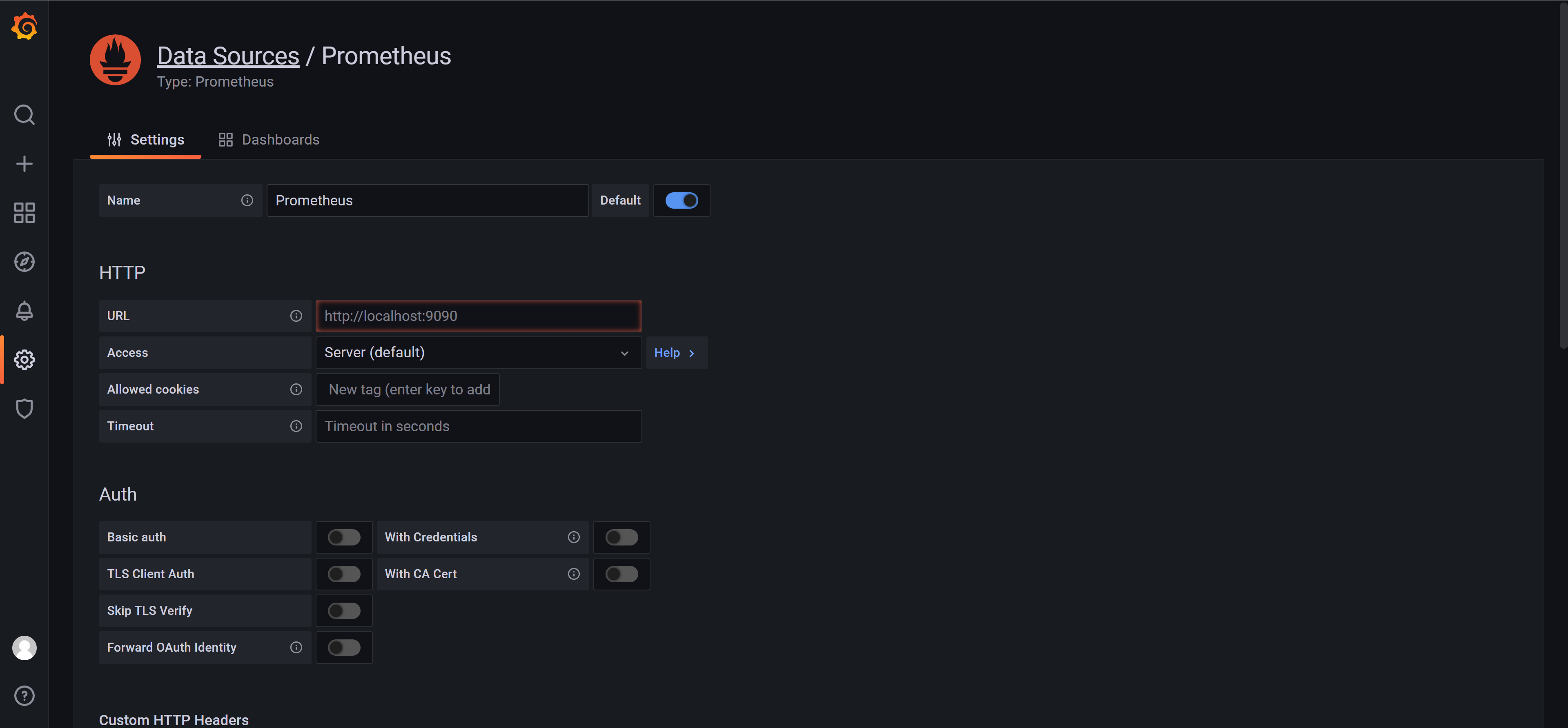Screen dimensions: 1568x728
Task: Click the URL info tooltip icon
Action: click(296, 316)
